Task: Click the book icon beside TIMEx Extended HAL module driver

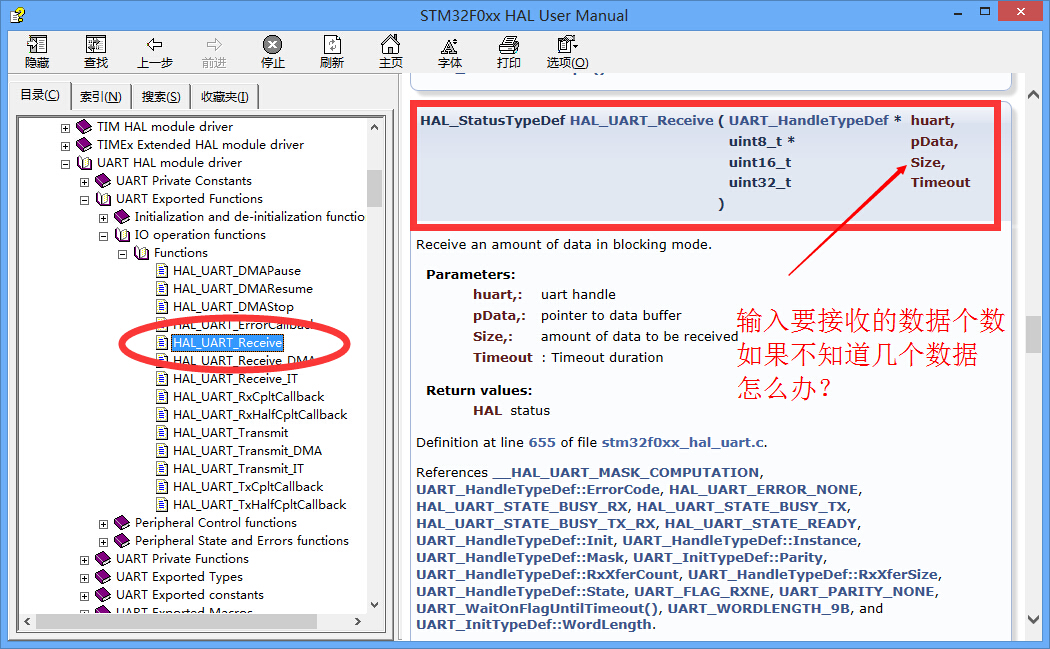Action: [x=84, y=145]
